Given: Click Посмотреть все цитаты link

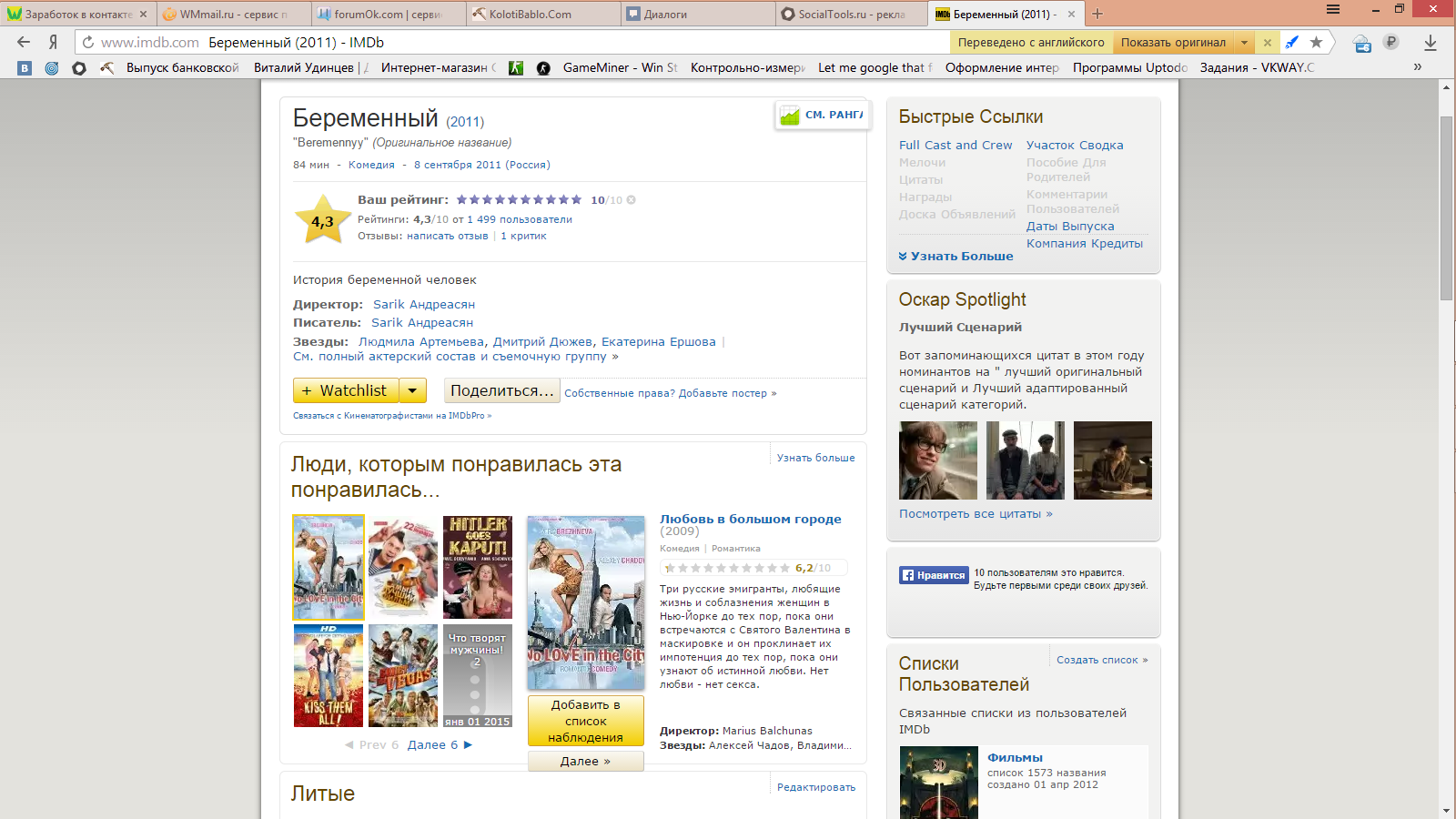Looking at the screenshot, I should coord(976,513).
